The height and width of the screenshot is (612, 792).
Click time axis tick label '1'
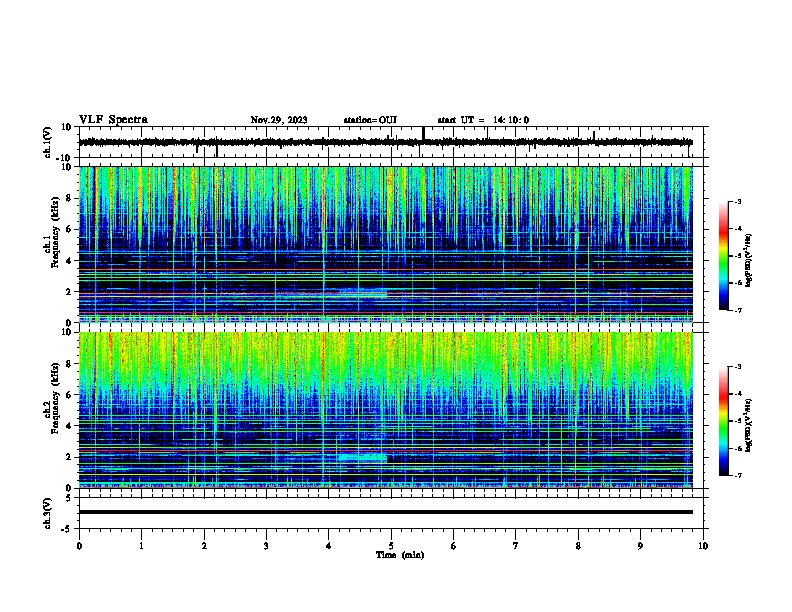[x=141, y=546]
